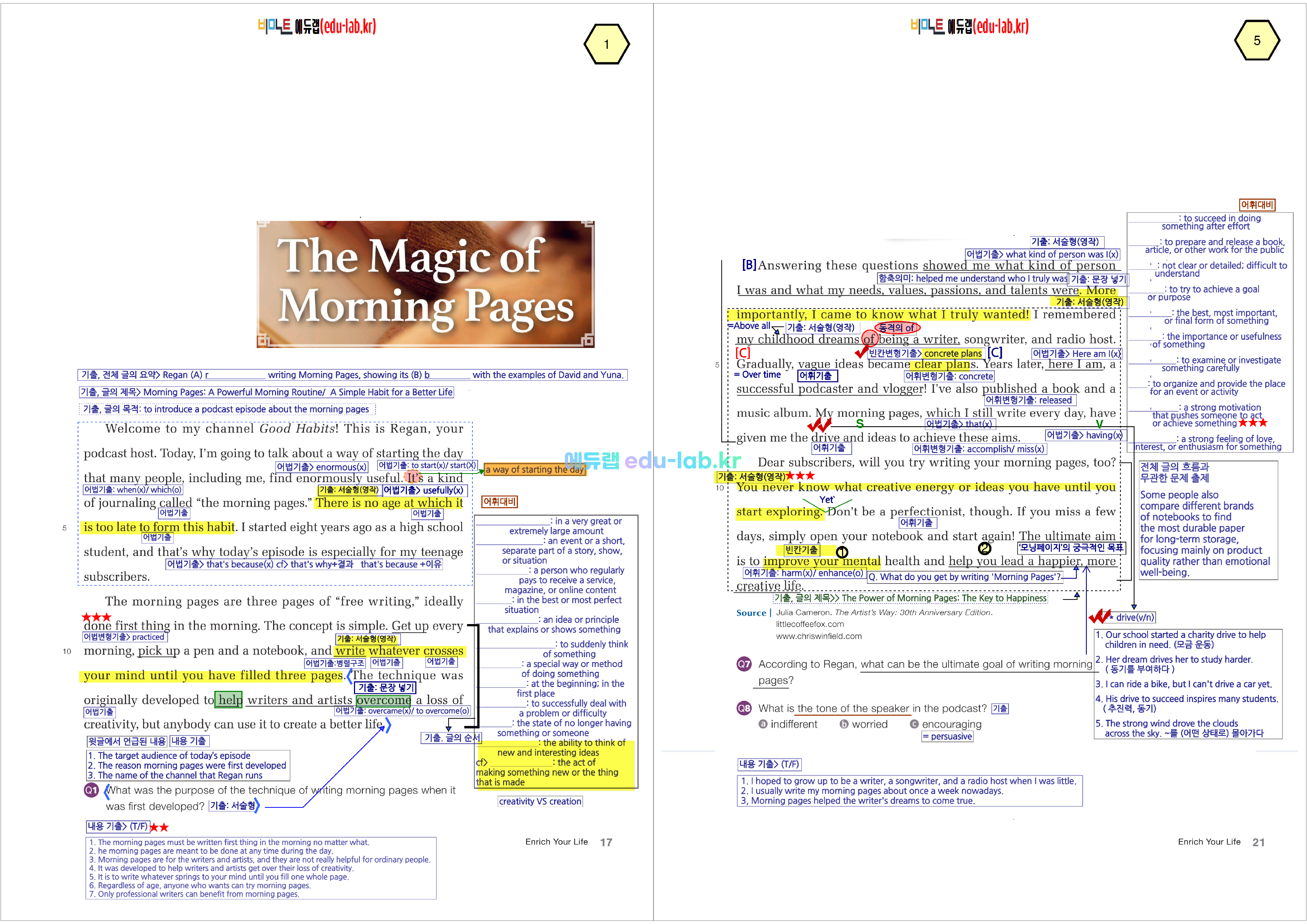Click the circled number 2 marker
This screenshot has width=1307, height=924.
pos(984,548)
